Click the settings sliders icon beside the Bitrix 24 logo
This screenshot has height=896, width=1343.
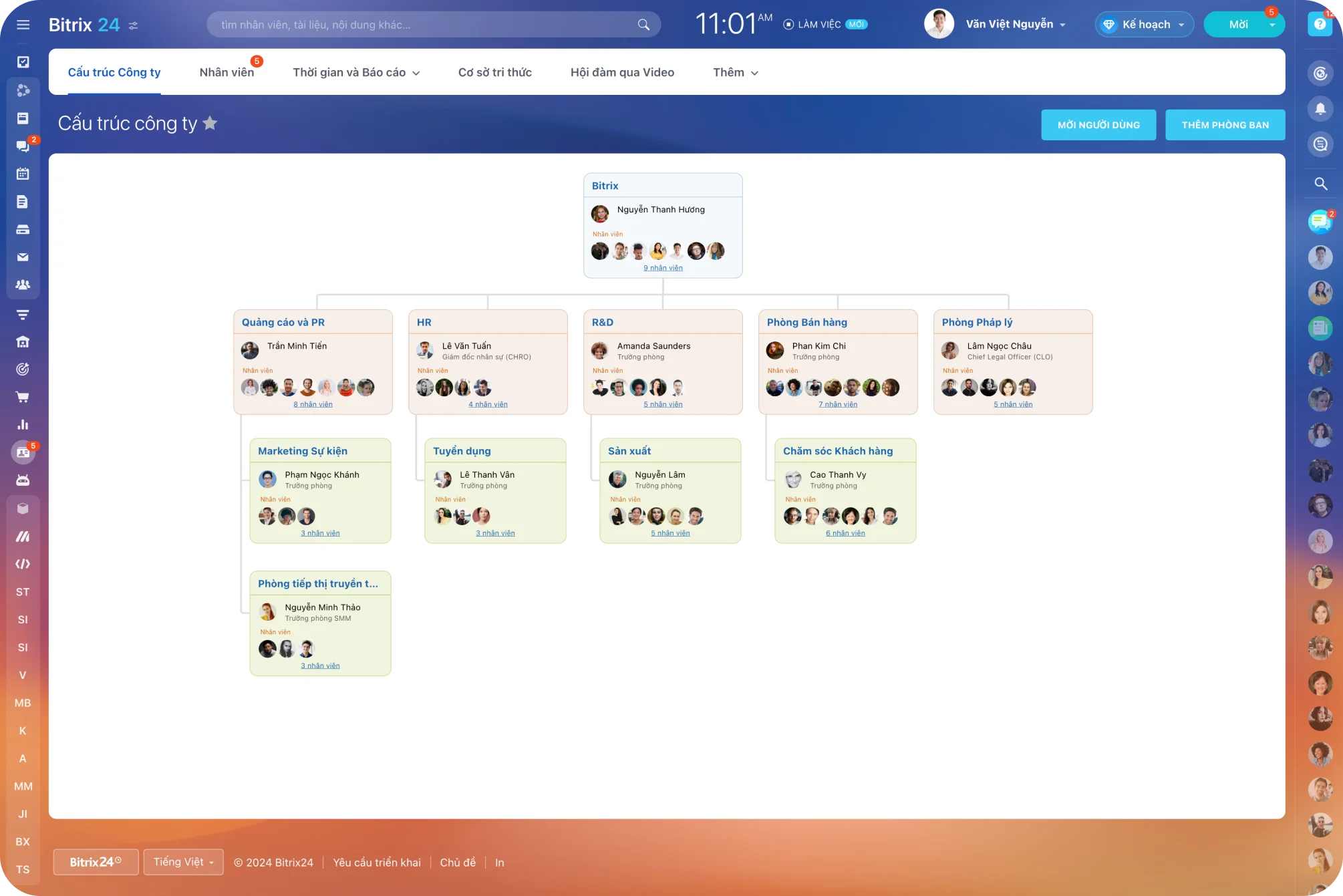coord(134,25)
